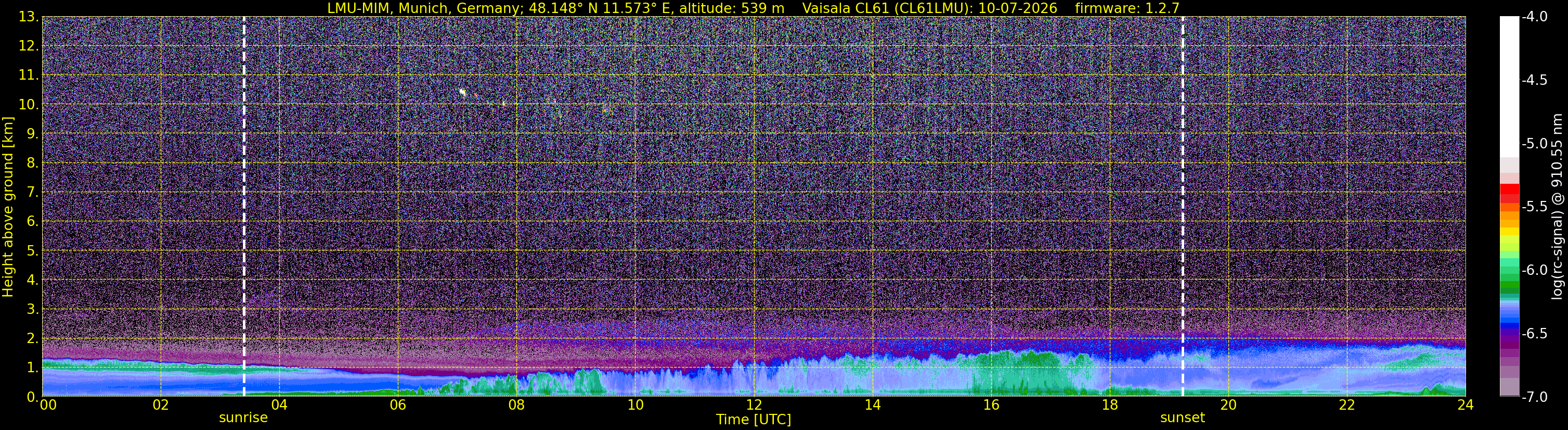
Task: Click the height axis tick '4.'
Action: [32, 280]
